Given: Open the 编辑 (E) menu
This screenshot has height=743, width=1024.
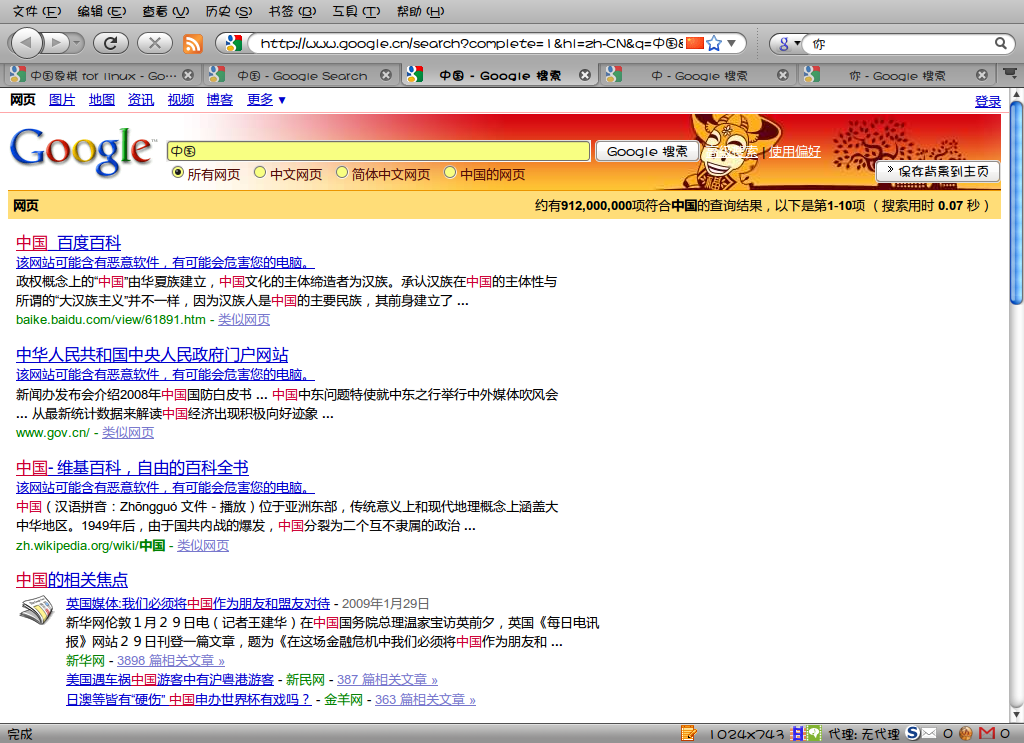Looking at the screenshot, I should (x=101, y=11).
